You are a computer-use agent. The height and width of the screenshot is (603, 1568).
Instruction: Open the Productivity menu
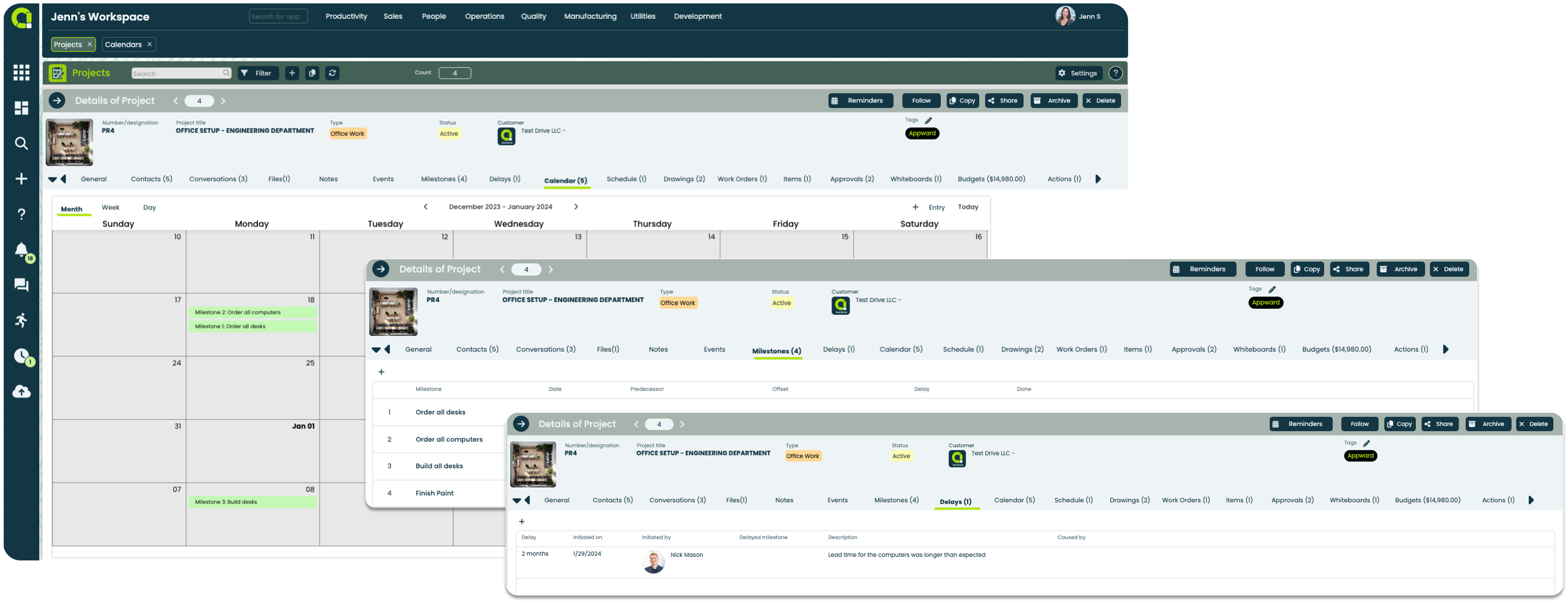tap(346, 17)
